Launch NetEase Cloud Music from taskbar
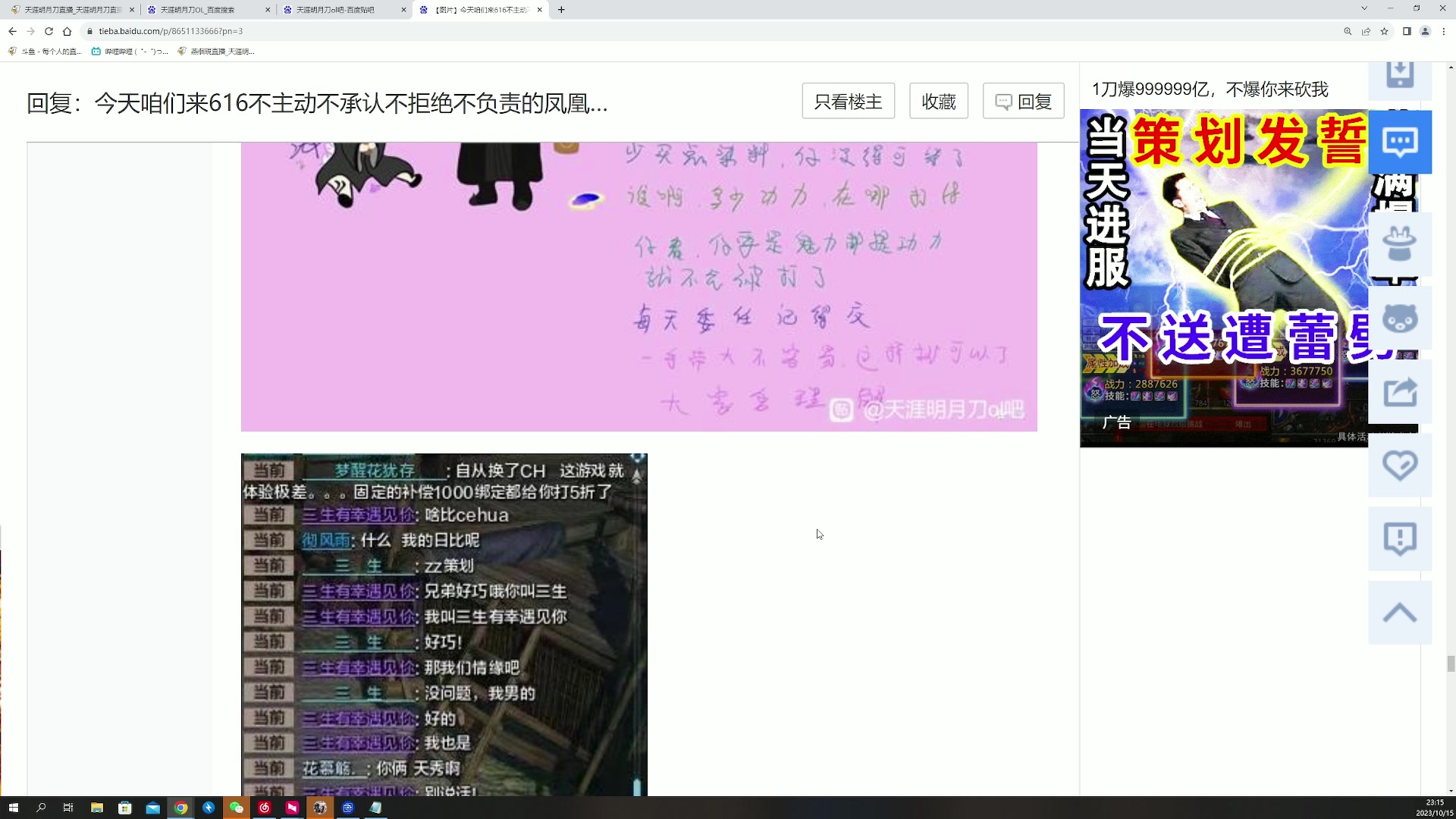The width and height of the screenshot is (1456, 819). [265, 808]
